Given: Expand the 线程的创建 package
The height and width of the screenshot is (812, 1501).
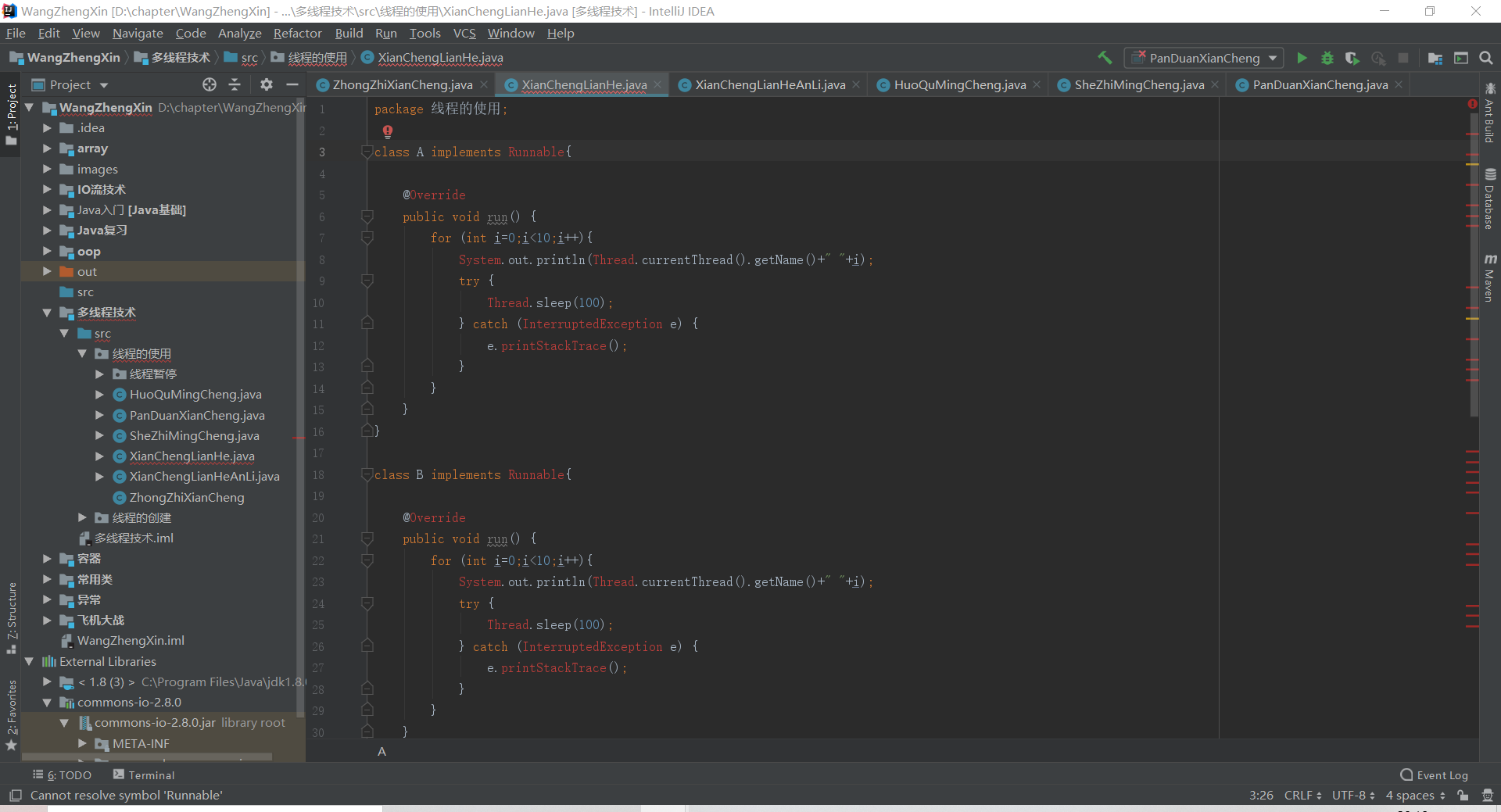Looking at the screenshot, I should coord(82,517).
